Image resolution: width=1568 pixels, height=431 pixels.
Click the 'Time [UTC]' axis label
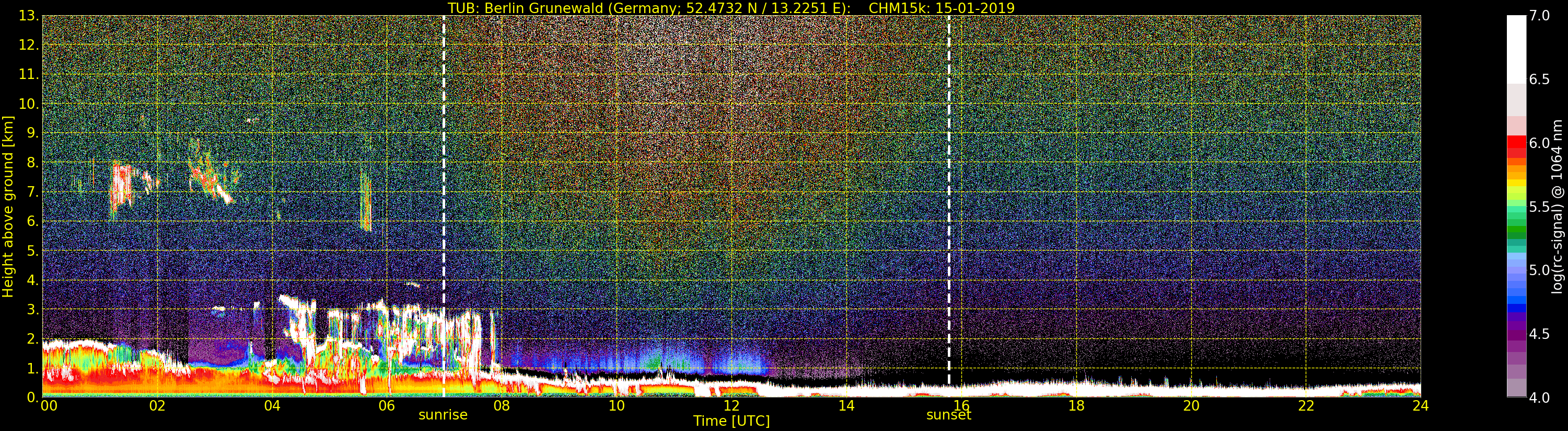pyautogui.click(x=731, y=421)
